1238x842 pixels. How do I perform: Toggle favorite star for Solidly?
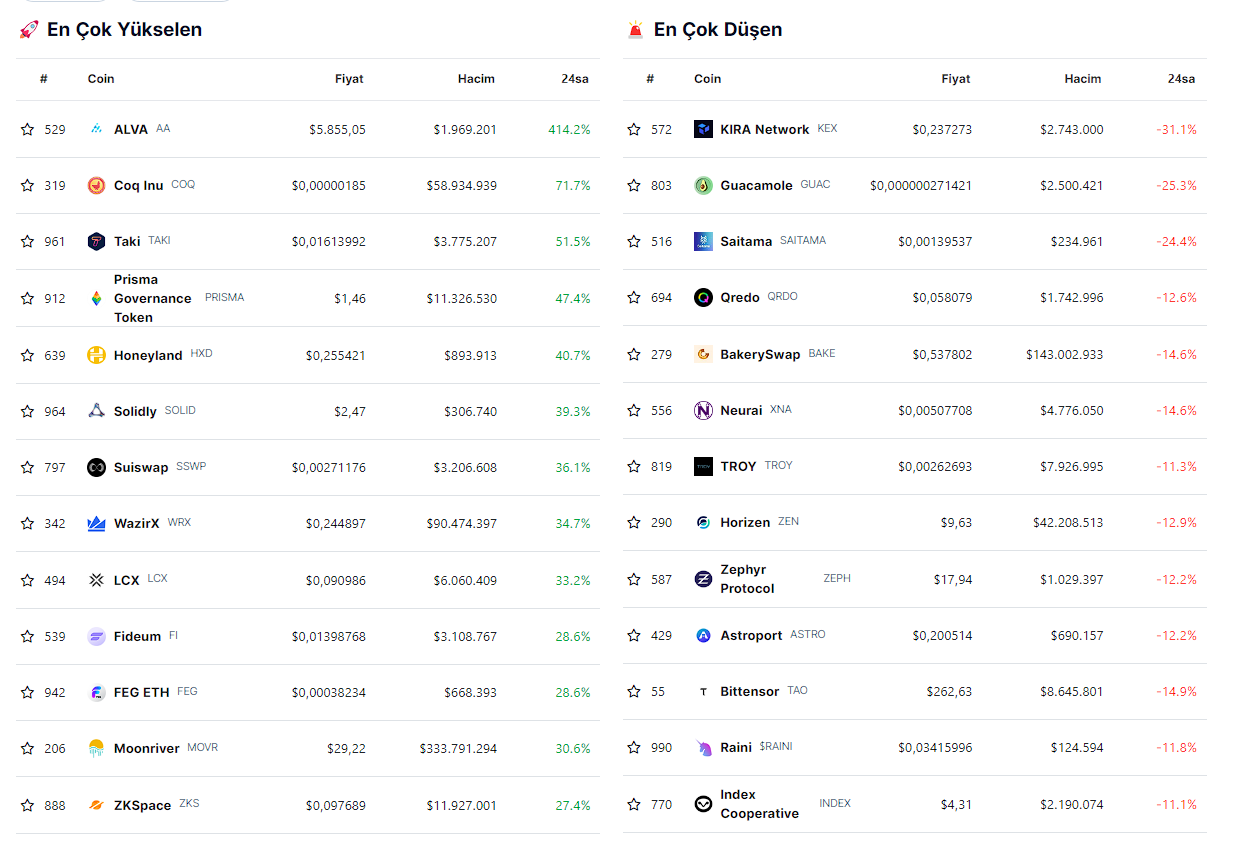point(27,411)
